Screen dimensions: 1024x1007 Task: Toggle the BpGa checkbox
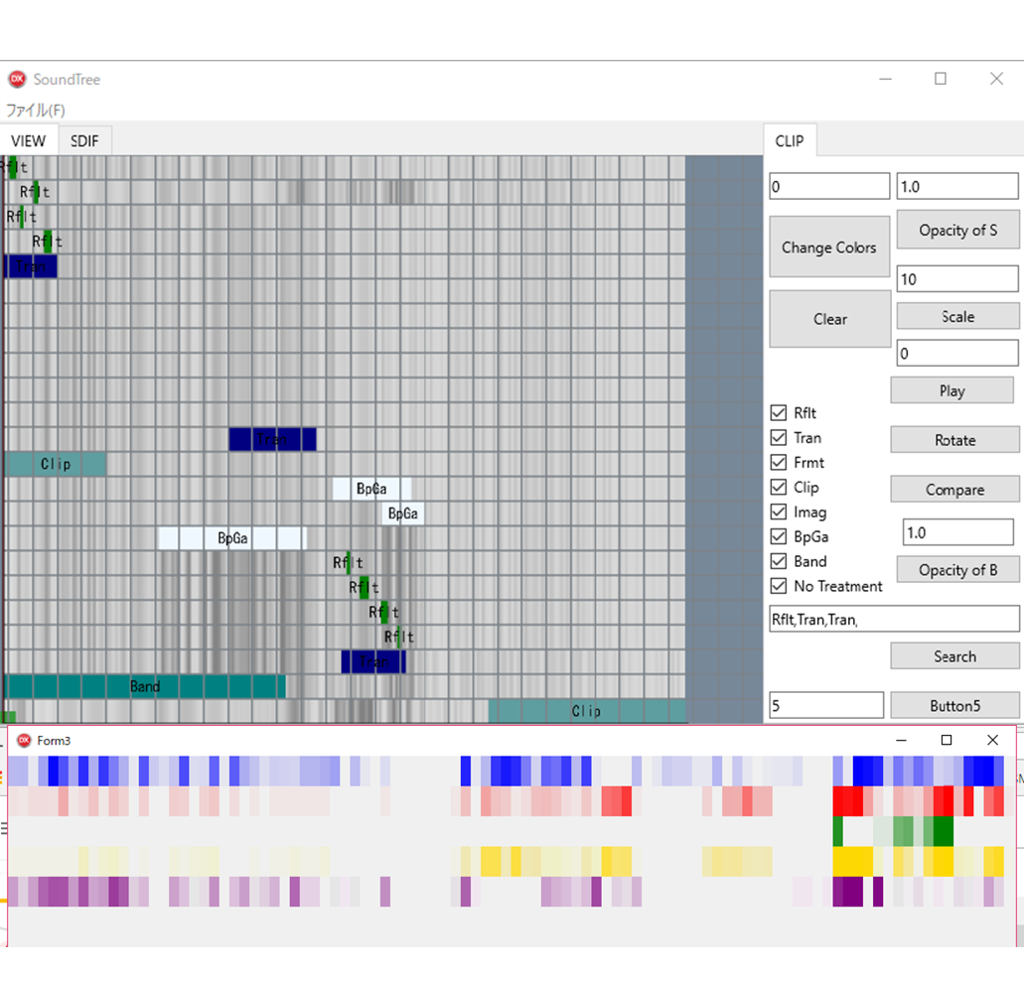click(x=778, y=537)
